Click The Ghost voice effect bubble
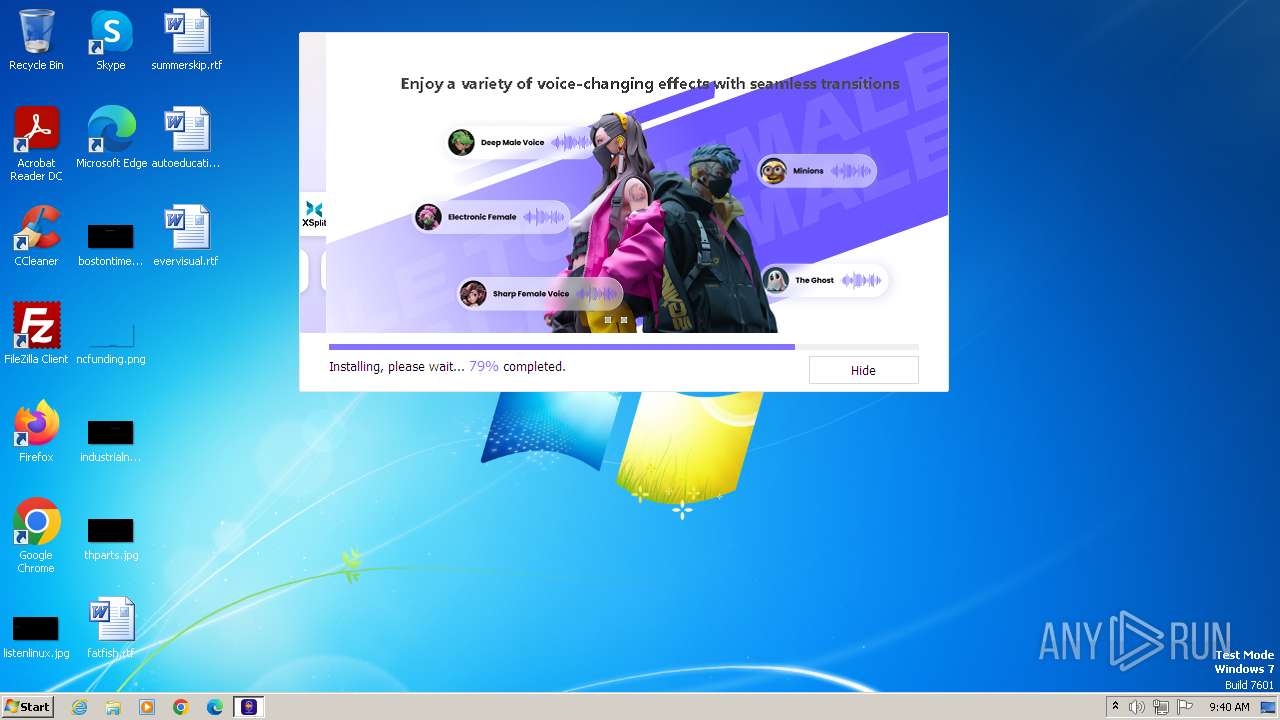This screenshot has height=720, width=1280. (x=824, y=281)
